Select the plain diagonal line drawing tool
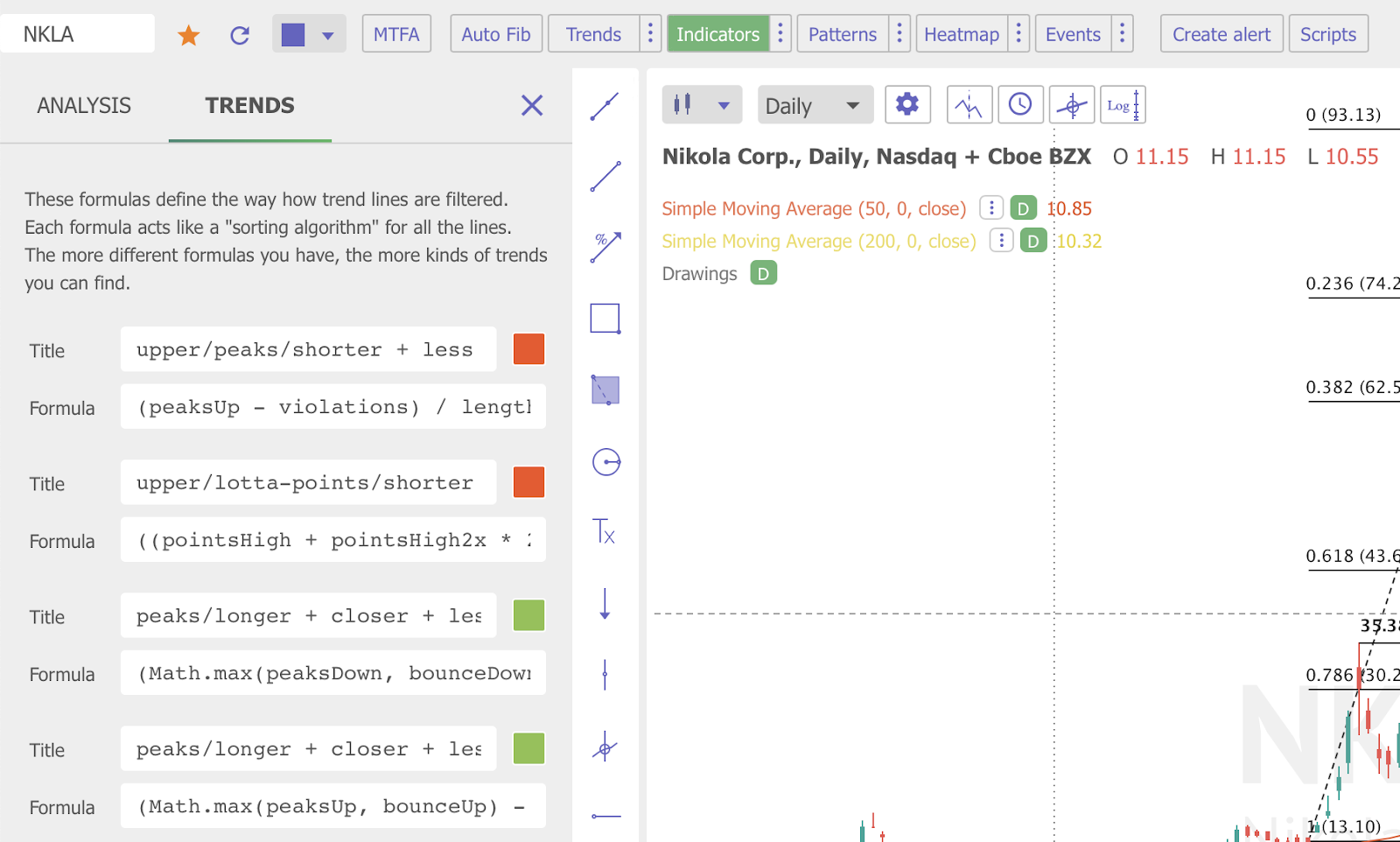Screen dimensions: 1400x842 605,176
